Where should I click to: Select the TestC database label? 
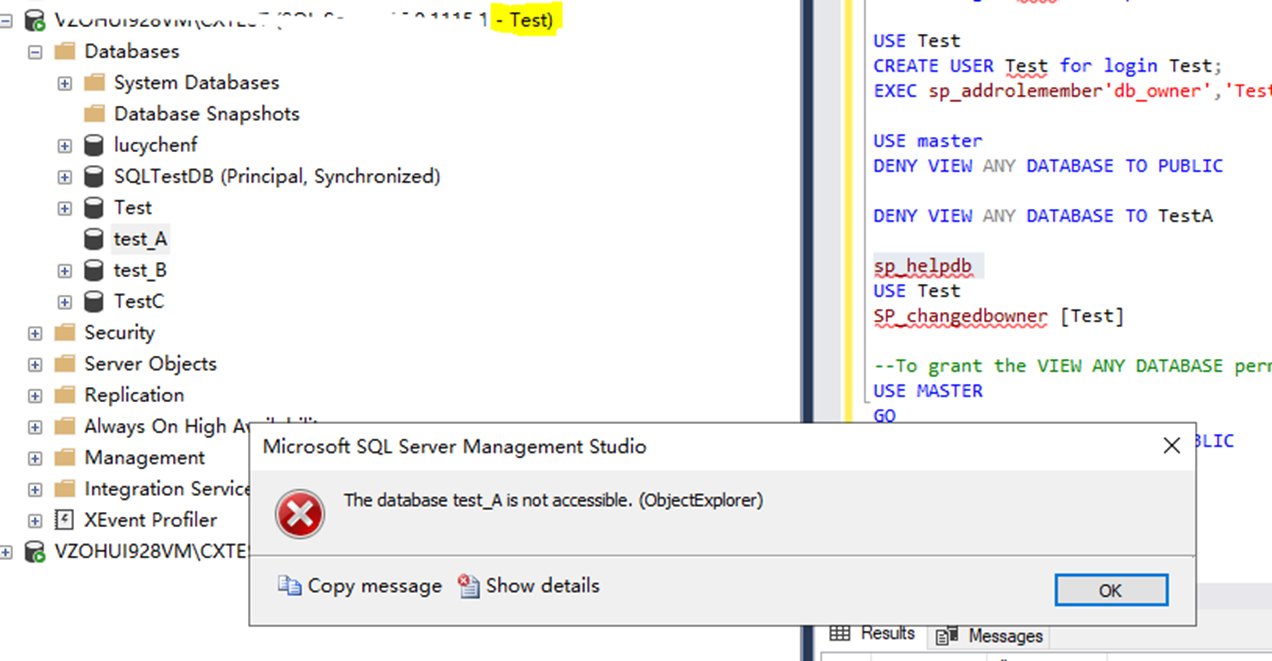pos(139,301)
